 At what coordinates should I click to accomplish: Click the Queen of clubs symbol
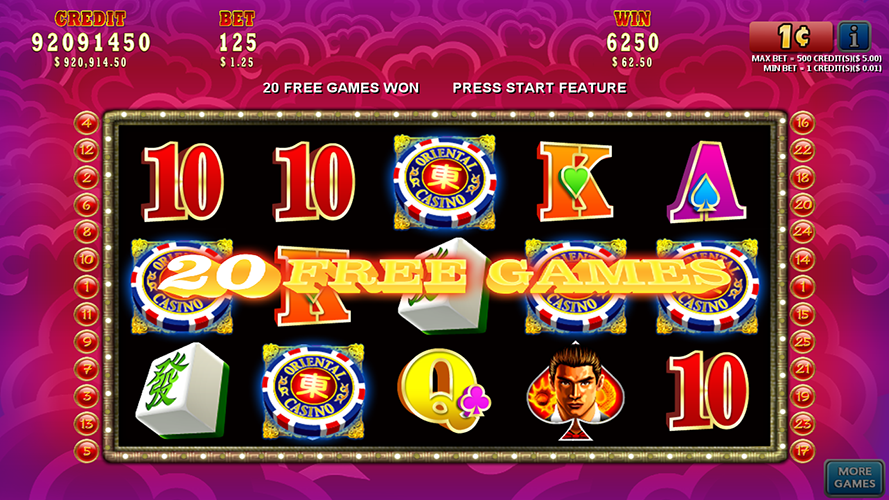tap(444, 390)
